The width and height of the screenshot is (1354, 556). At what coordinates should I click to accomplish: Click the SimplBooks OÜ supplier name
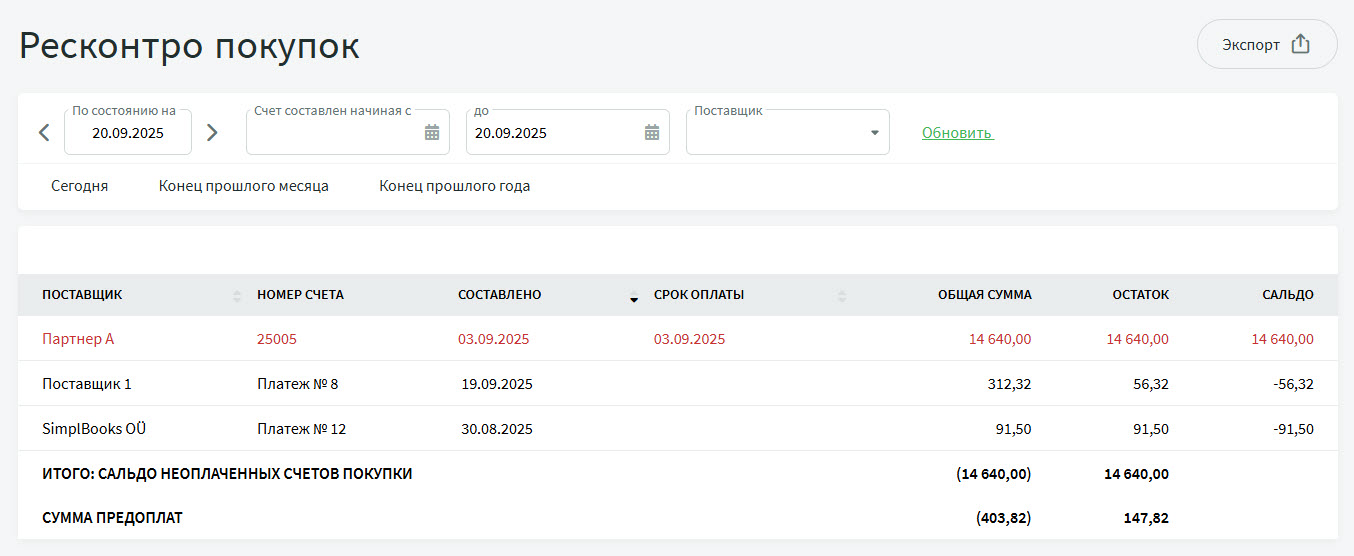coord(95,429)
